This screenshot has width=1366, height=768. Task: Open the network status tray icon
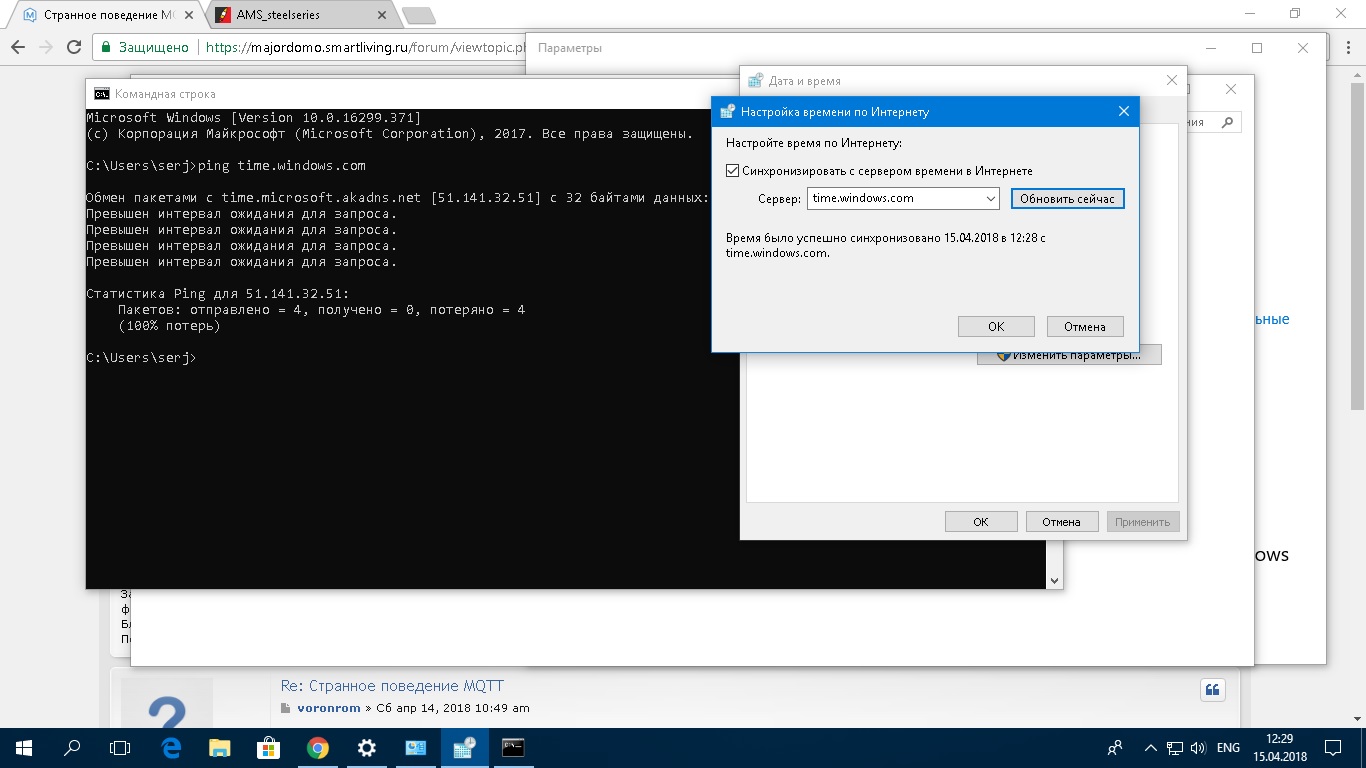1175,748
